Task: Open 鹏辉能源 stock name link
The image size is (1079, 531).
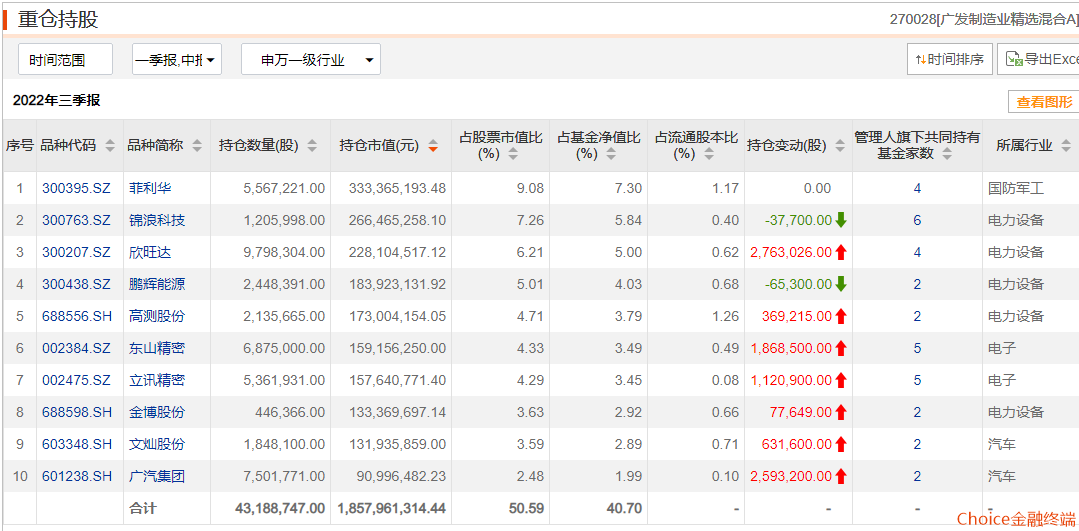Action: coord(157,284)
